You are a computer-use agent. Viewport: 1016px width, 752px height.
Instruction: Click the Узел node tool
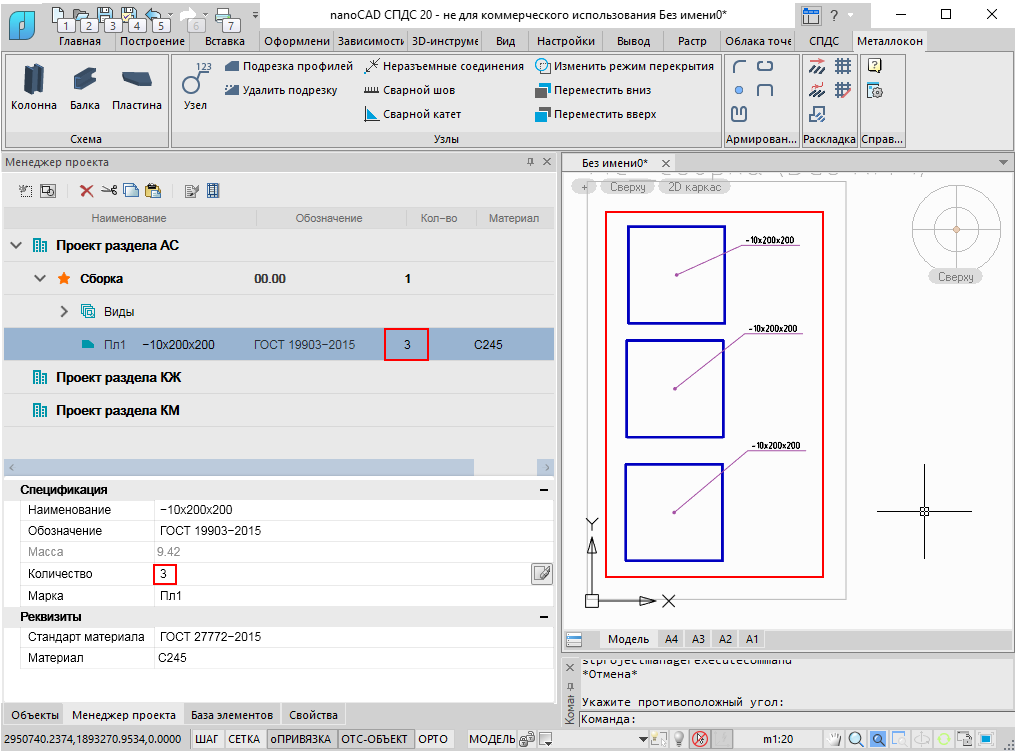[195, 87]
